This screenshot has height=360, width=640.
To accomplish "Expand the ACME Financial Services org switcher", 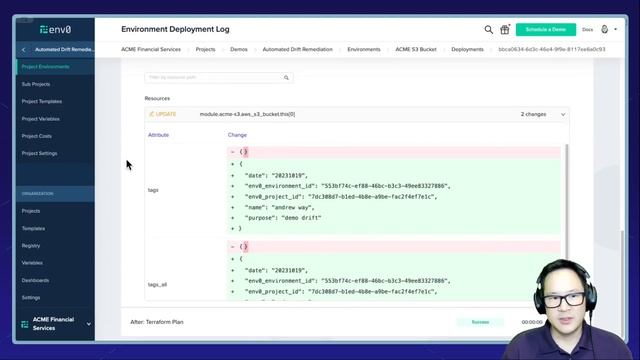I will 89,324.
